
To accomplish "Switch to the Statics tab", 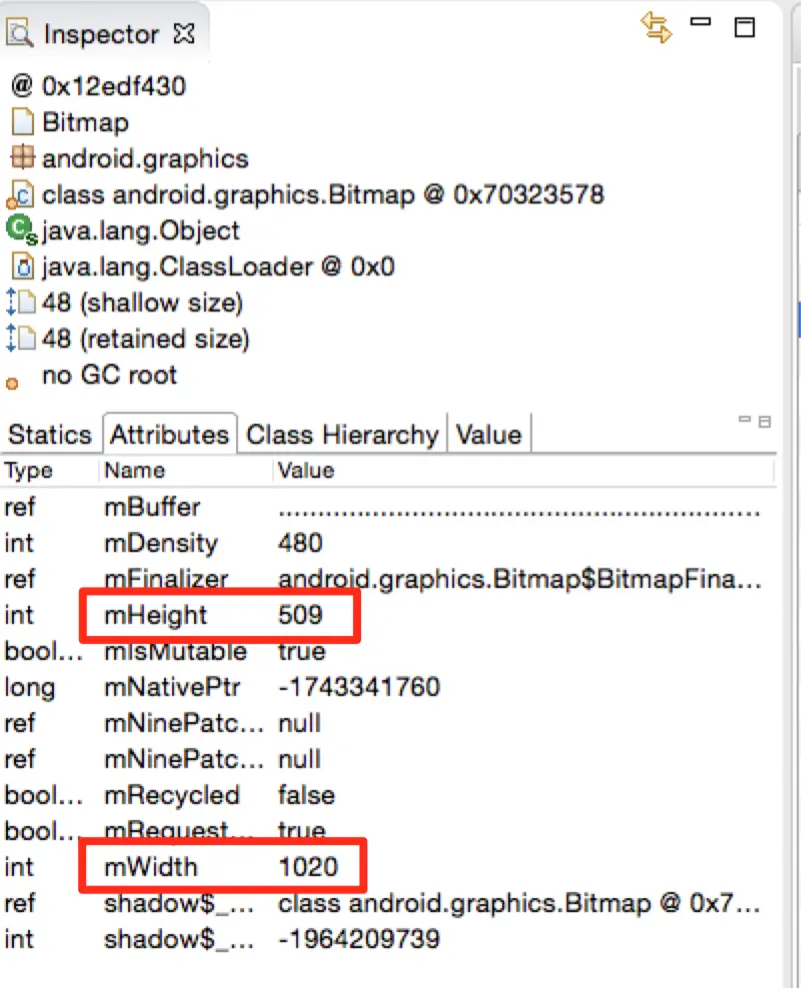I will (x=50, y=435).
